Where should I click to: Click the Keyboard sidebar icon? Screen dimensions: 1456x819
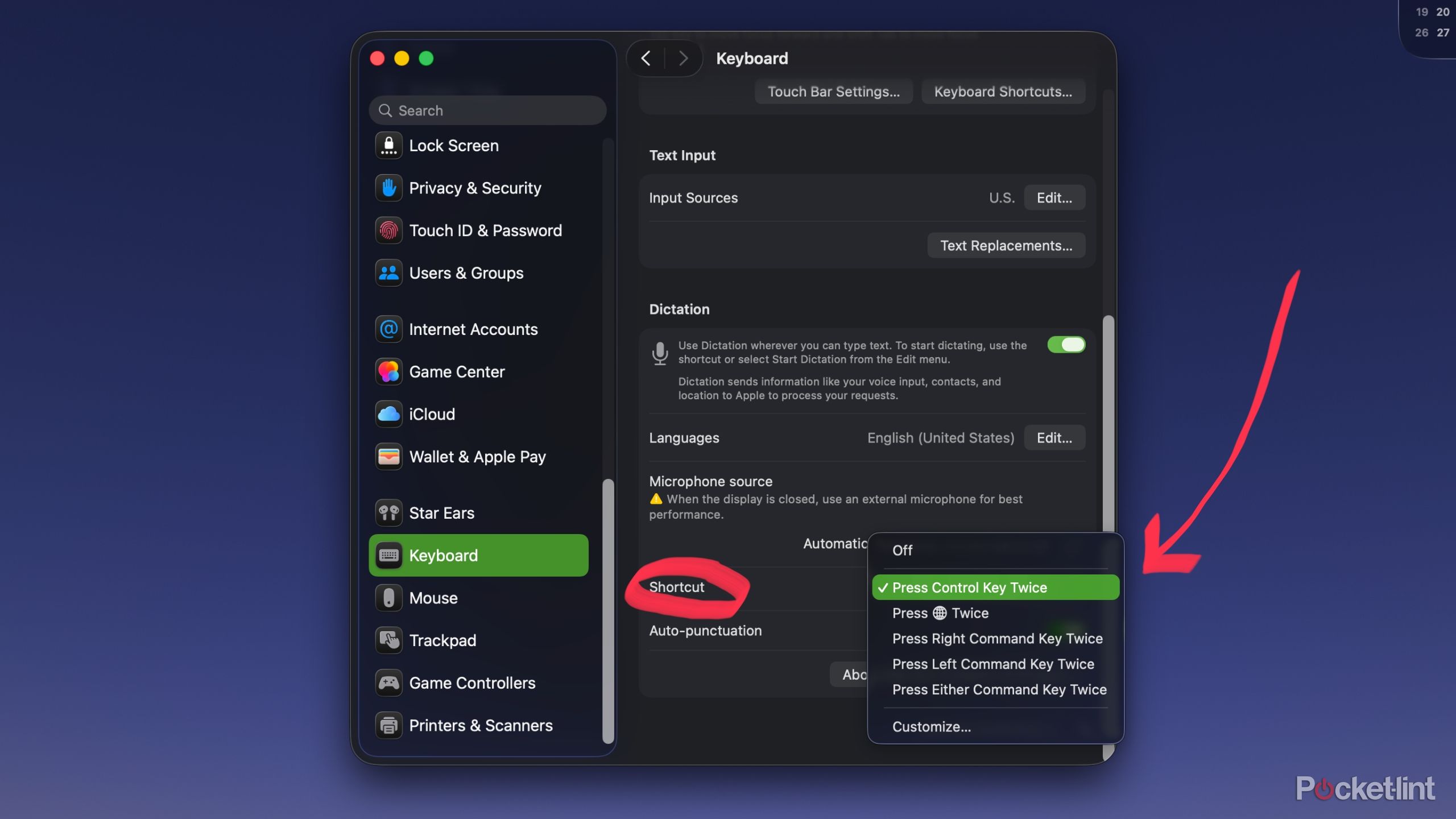point(389,556)
